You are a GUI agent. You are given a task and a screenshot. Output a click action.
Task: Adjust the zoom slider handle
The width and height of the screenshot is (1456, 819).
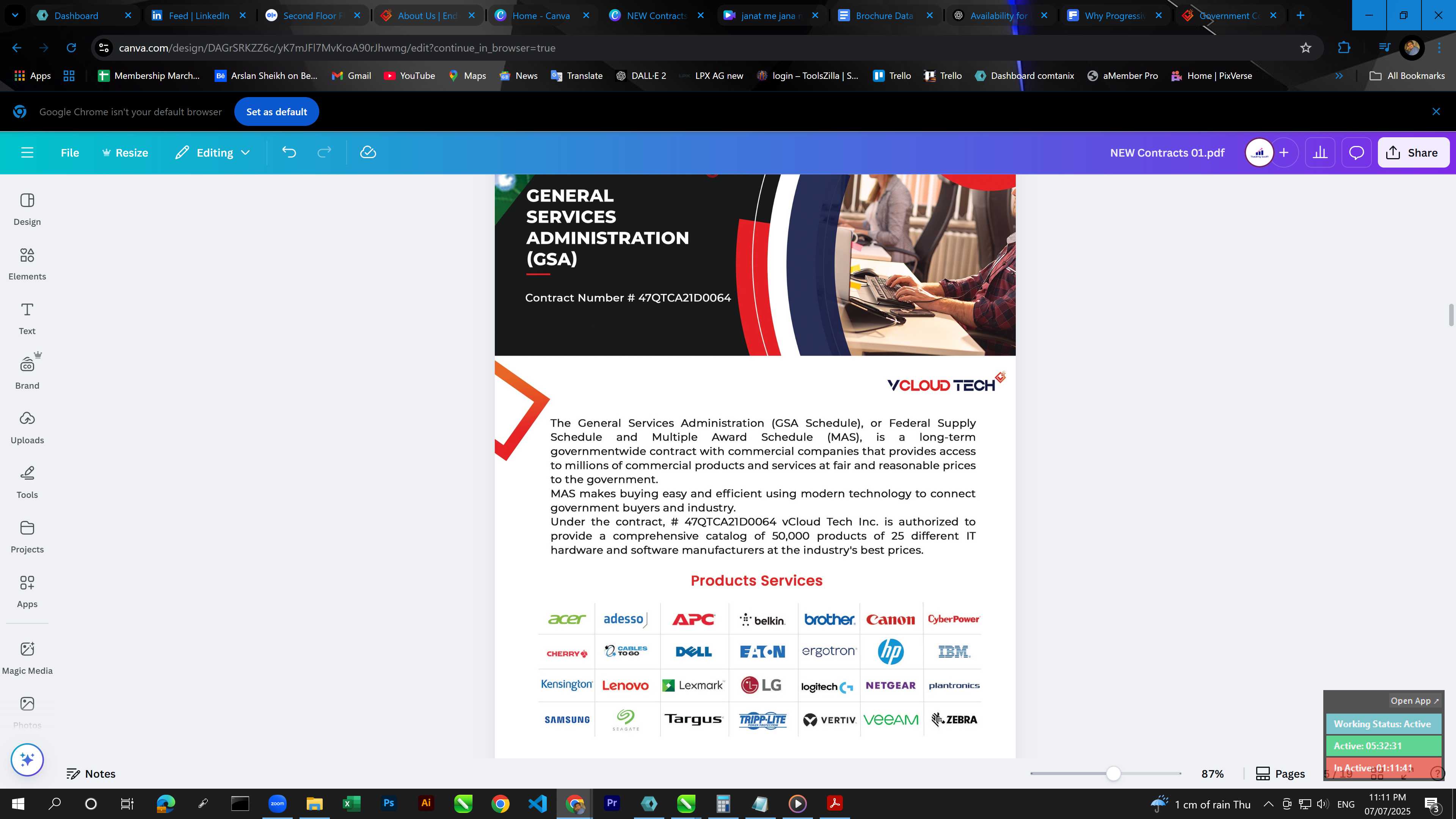tap(1113, 774)
